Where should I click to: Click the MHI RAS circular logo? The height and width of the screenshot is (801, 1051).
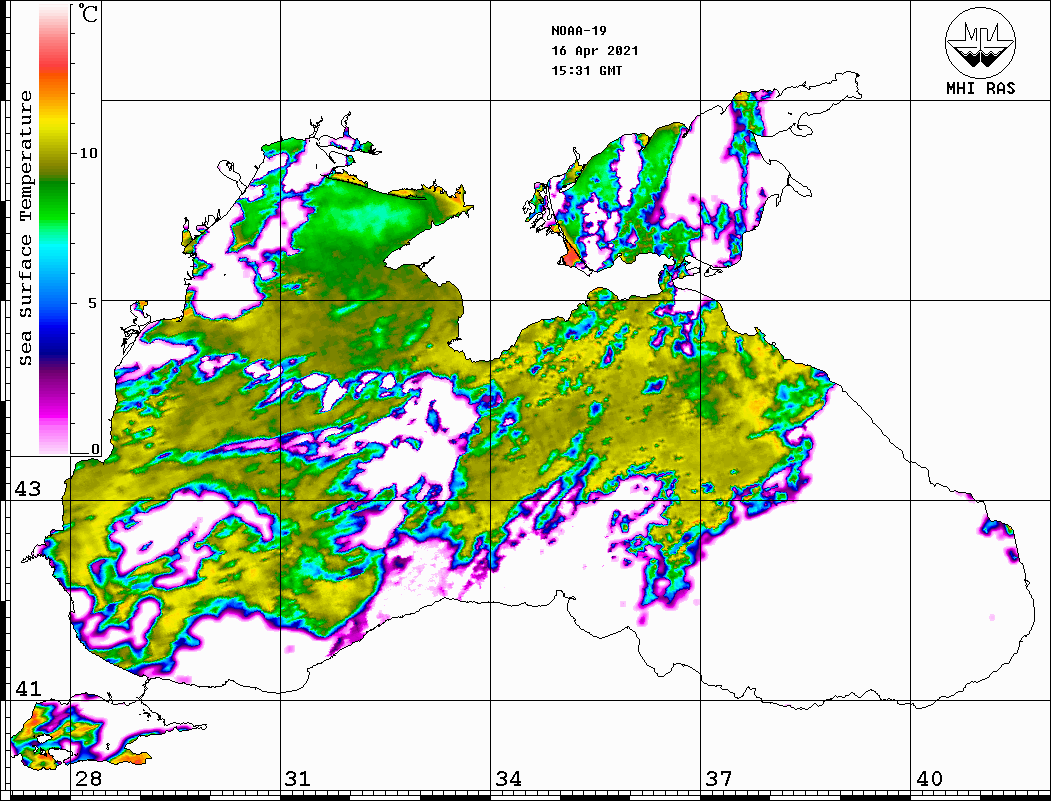[980, 42]
